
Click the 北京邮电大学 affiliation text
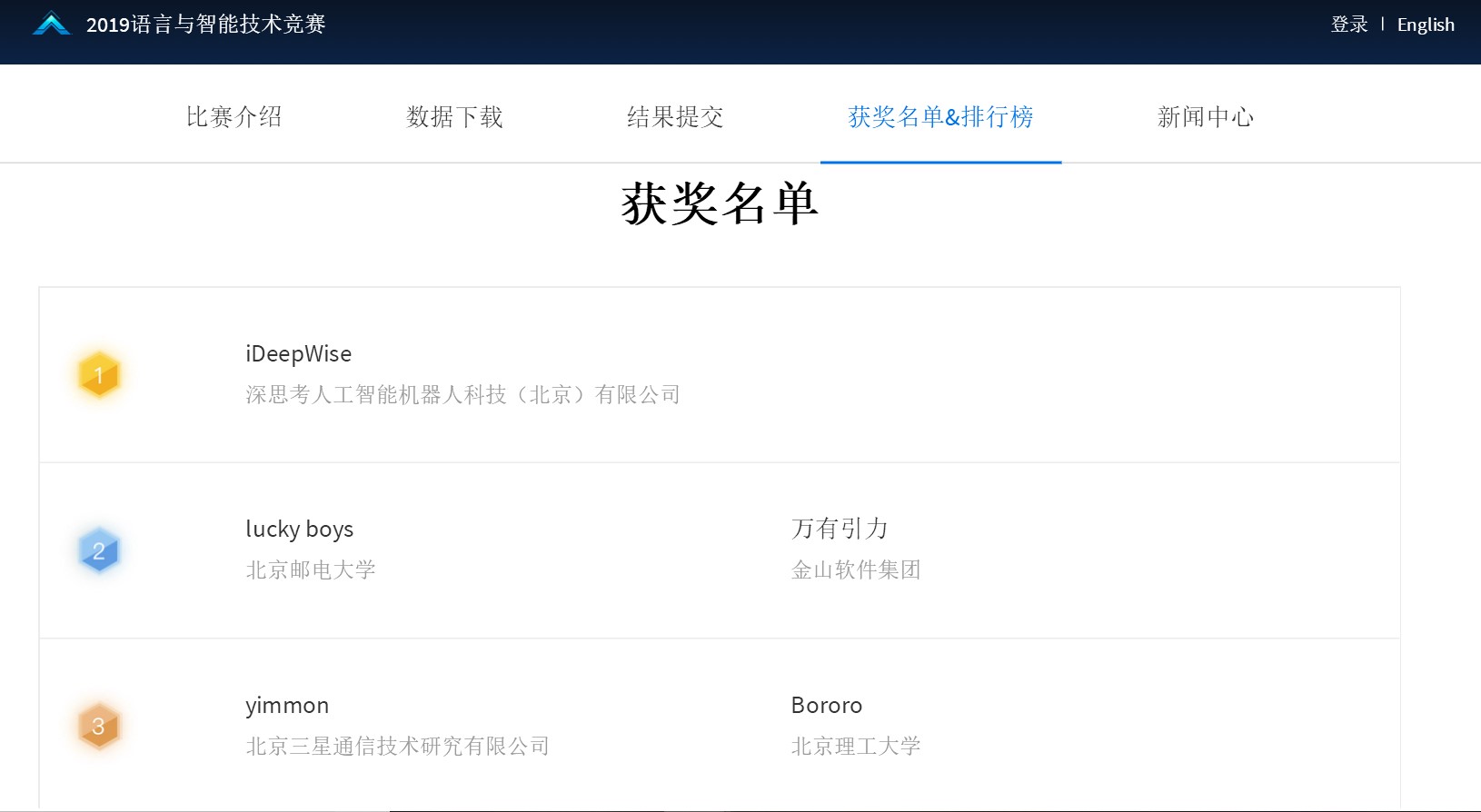311,570
